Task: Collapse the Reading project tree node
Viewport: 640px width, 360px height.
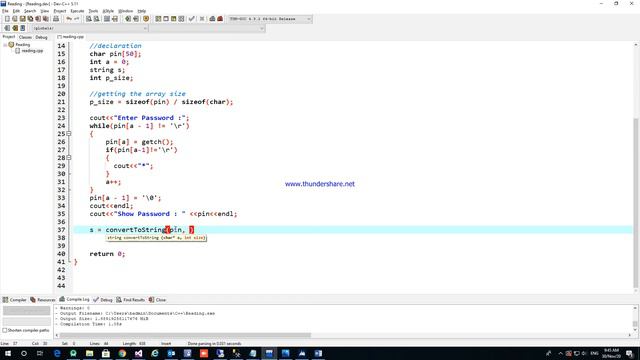Action: click(5, 45)
